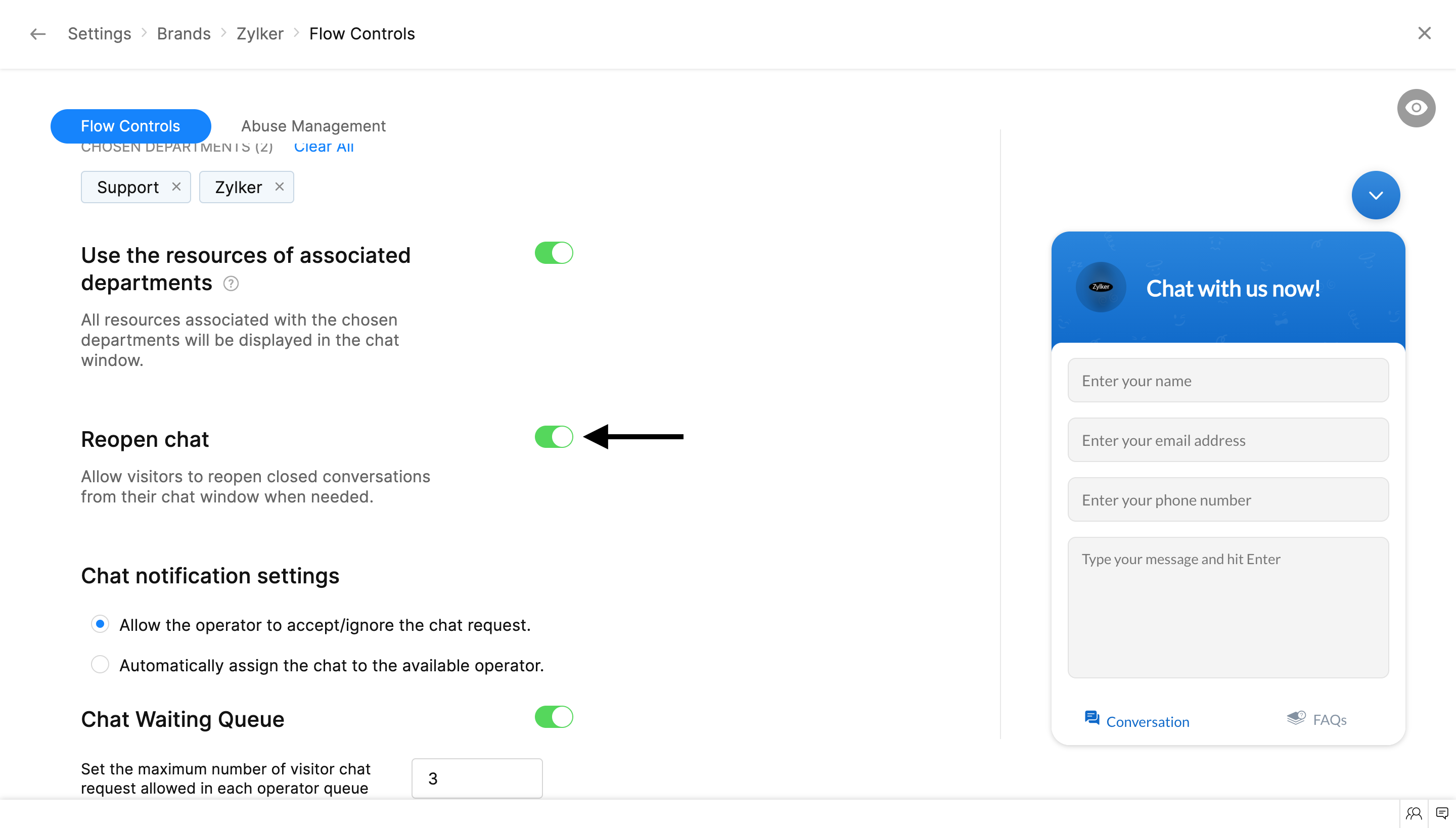Select automatically assign chat to available operator
The width and height of the screenshot is (1456, 828).
[100, 664]
